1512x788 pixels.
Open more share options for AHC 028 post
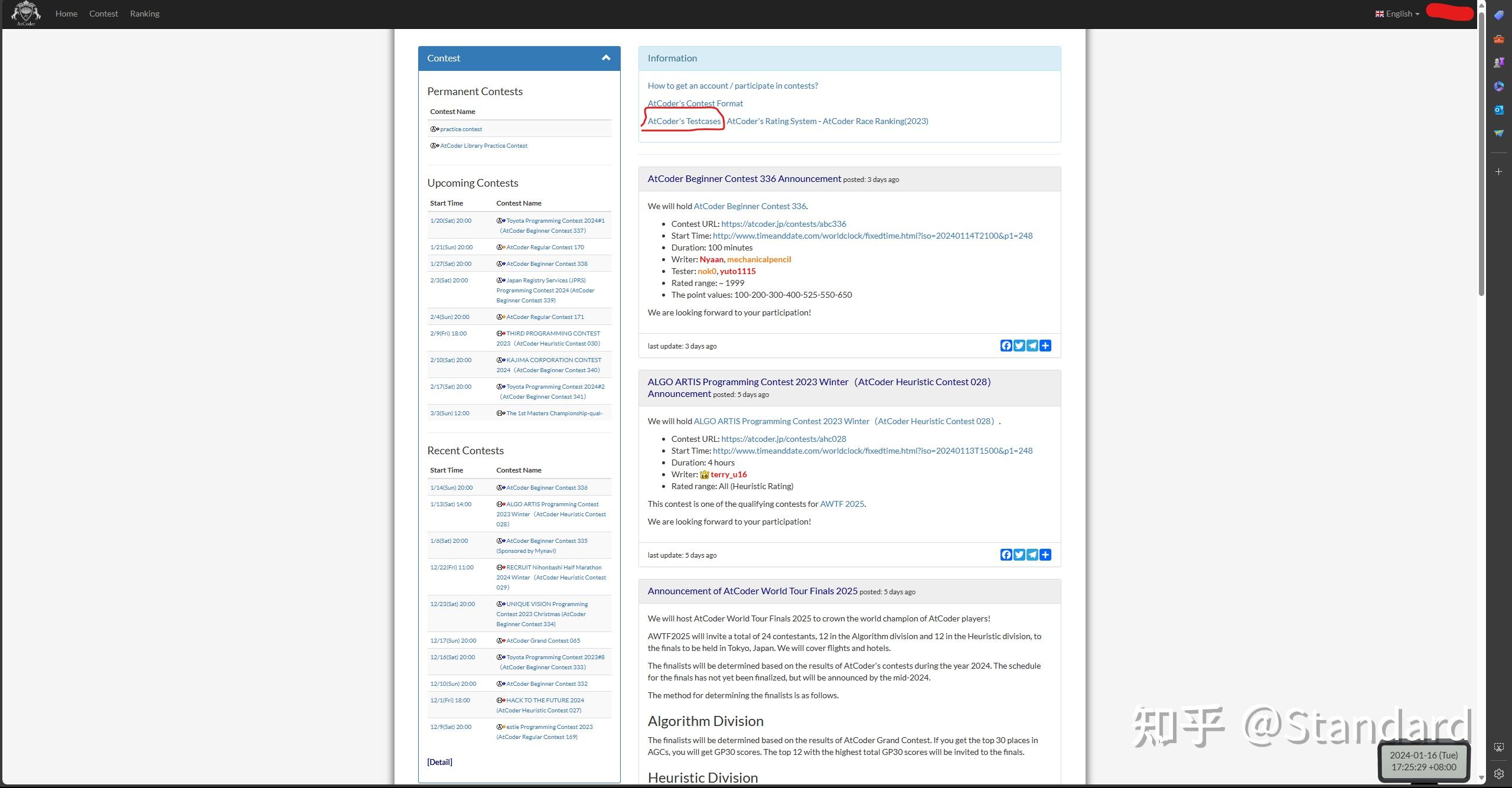pyautogui.click(x=1045, y=555)
